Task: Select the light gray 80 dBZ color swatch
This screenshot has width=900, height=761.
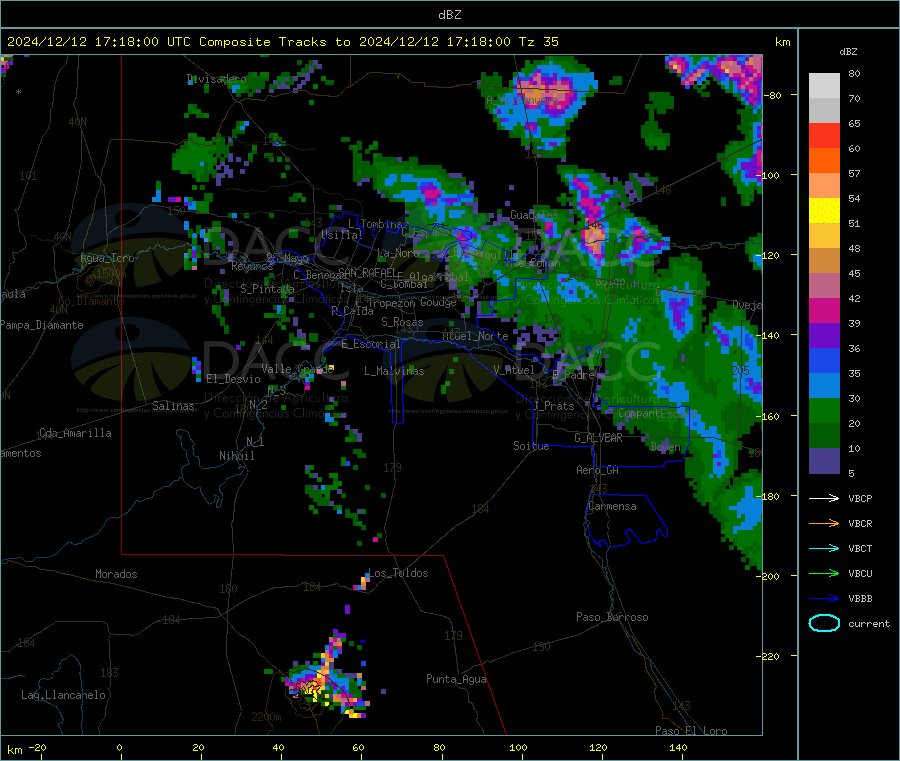Action: pyautogui.click(x=824, y=86)
